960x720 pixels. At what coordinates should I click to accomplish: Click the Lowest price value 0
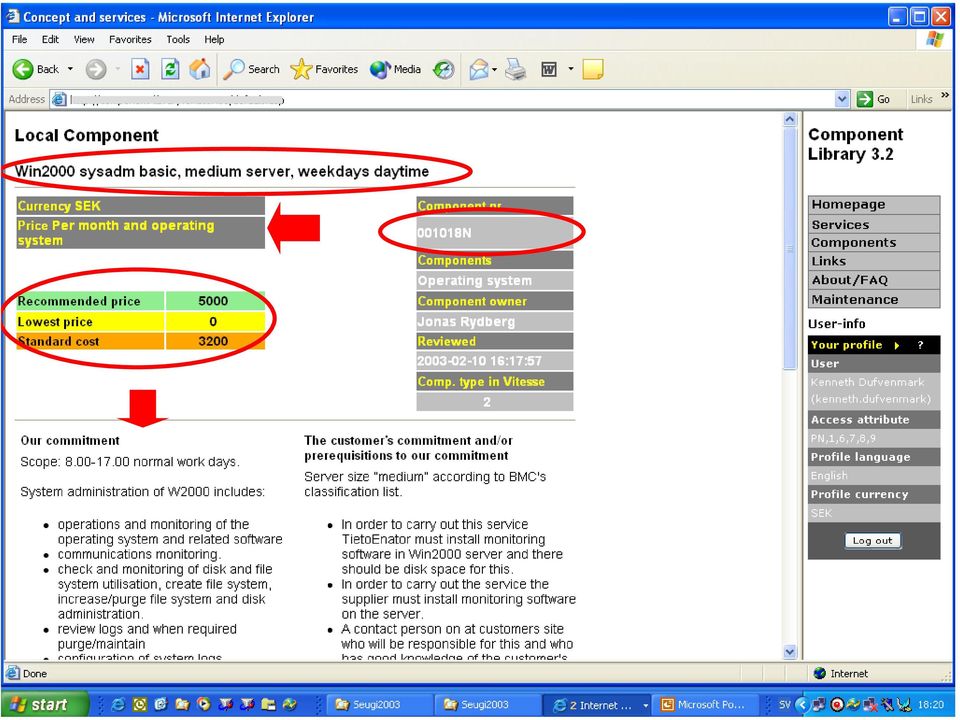pyautogui.click(x=213, y=321)
